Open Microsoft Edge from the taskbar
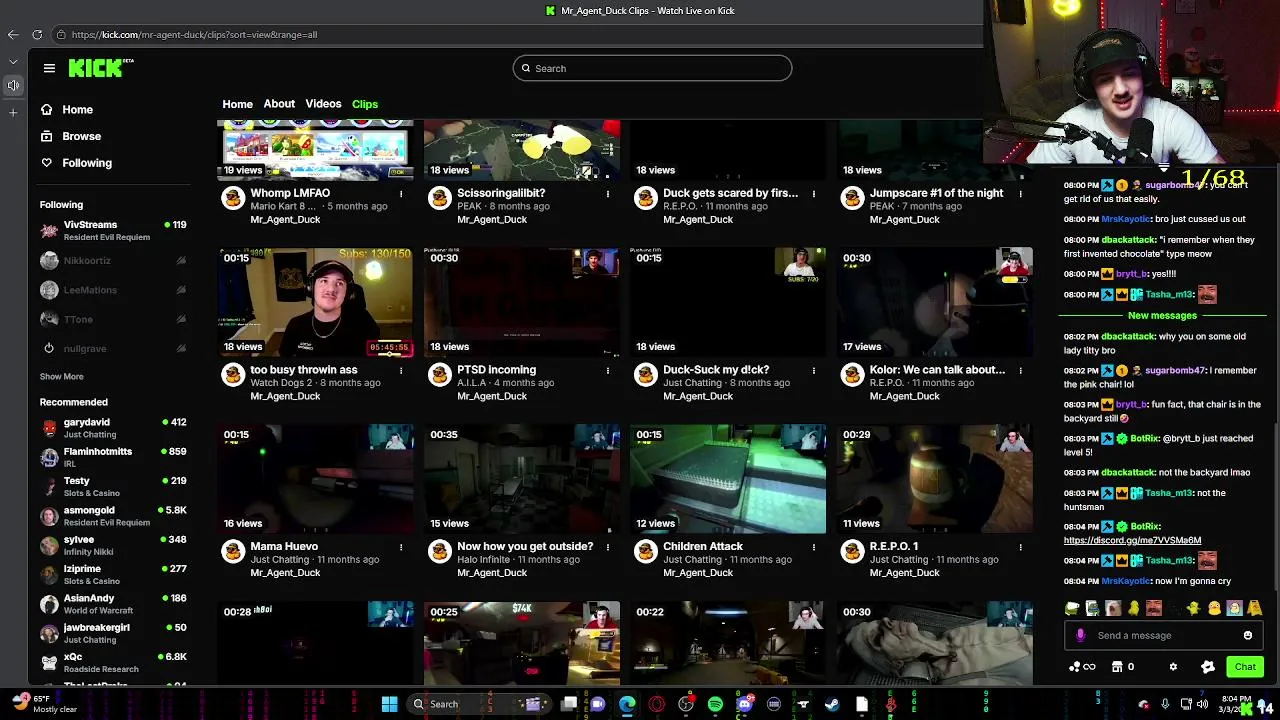The height and width of the screenshot is (720, 1280). pos(627,704)
